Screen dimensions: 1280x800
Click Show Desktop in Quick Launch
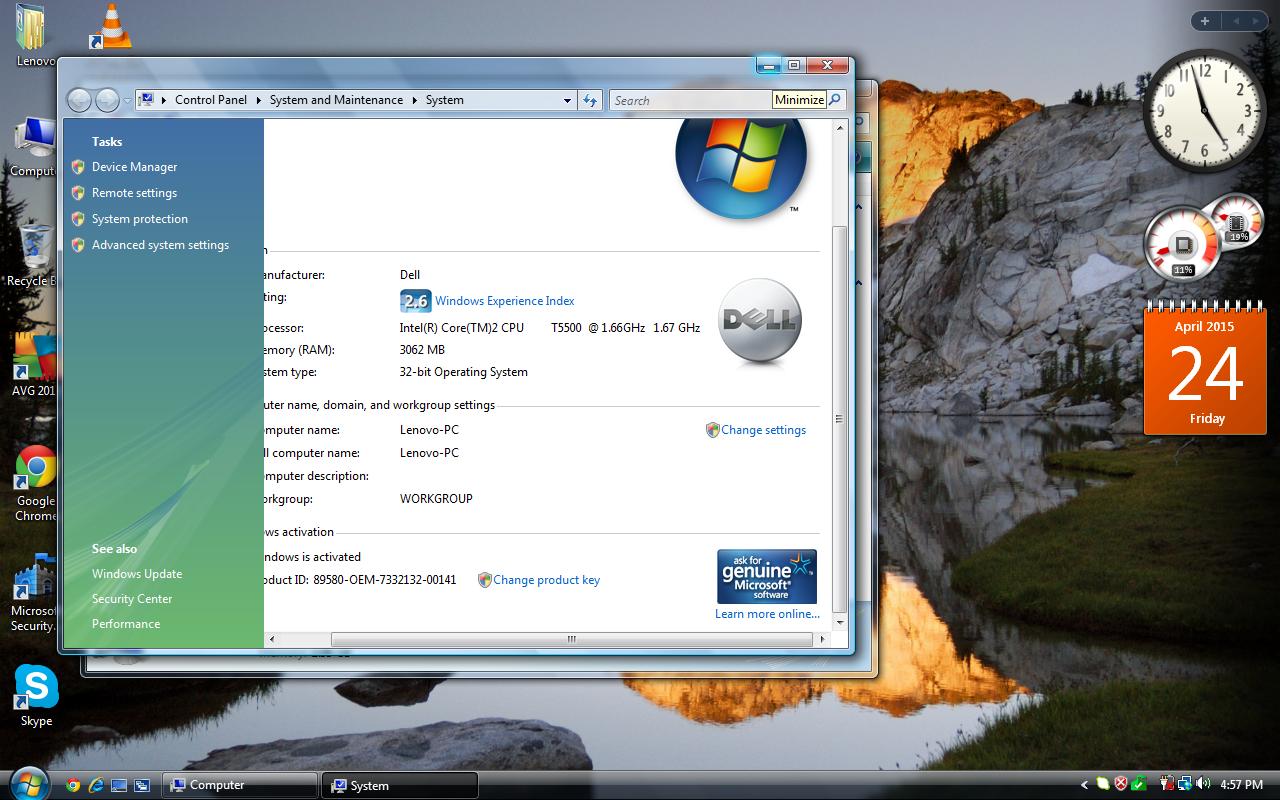tap(119, 785)
